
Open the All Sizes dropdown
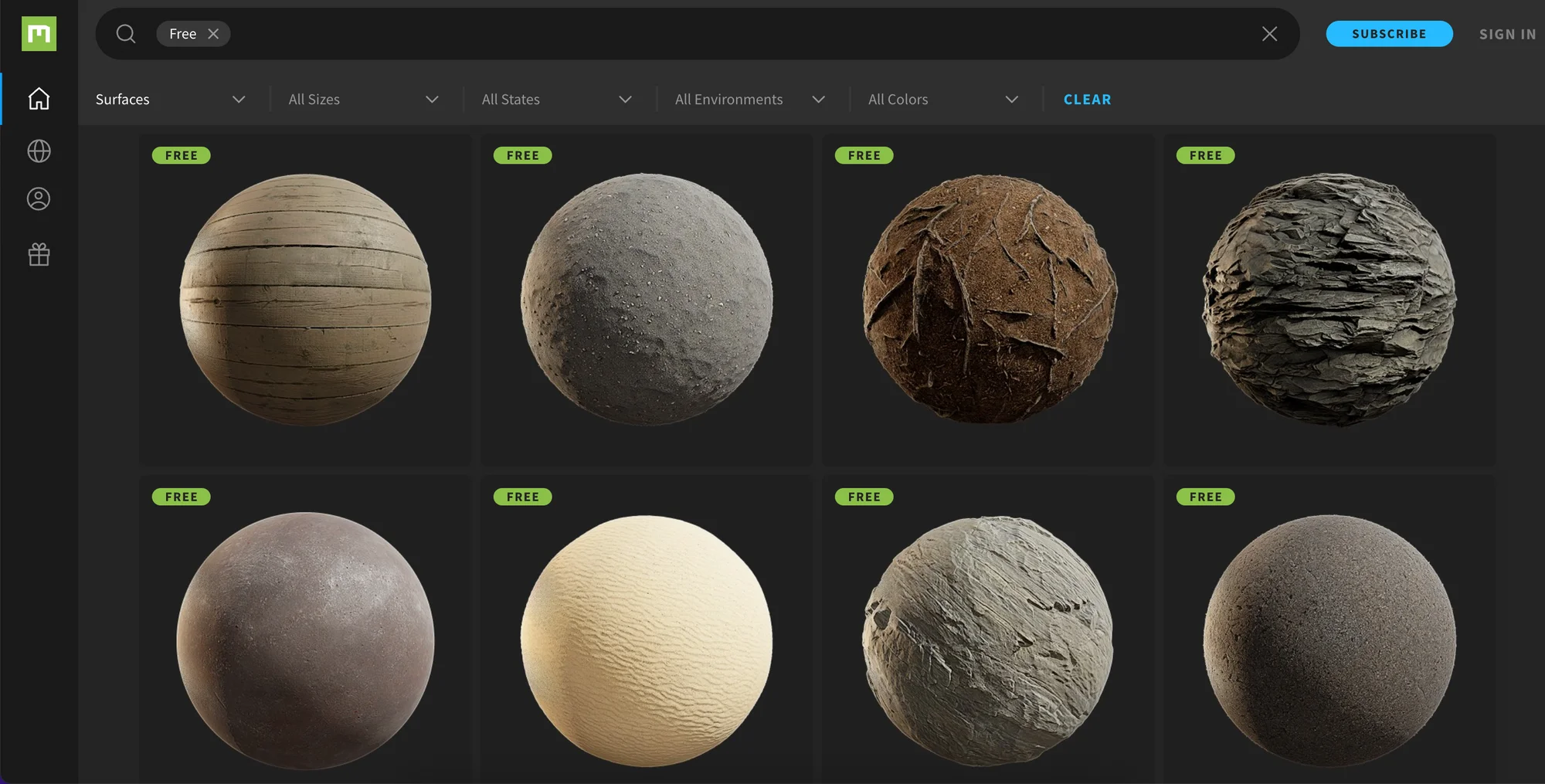[x=363, y=100]
